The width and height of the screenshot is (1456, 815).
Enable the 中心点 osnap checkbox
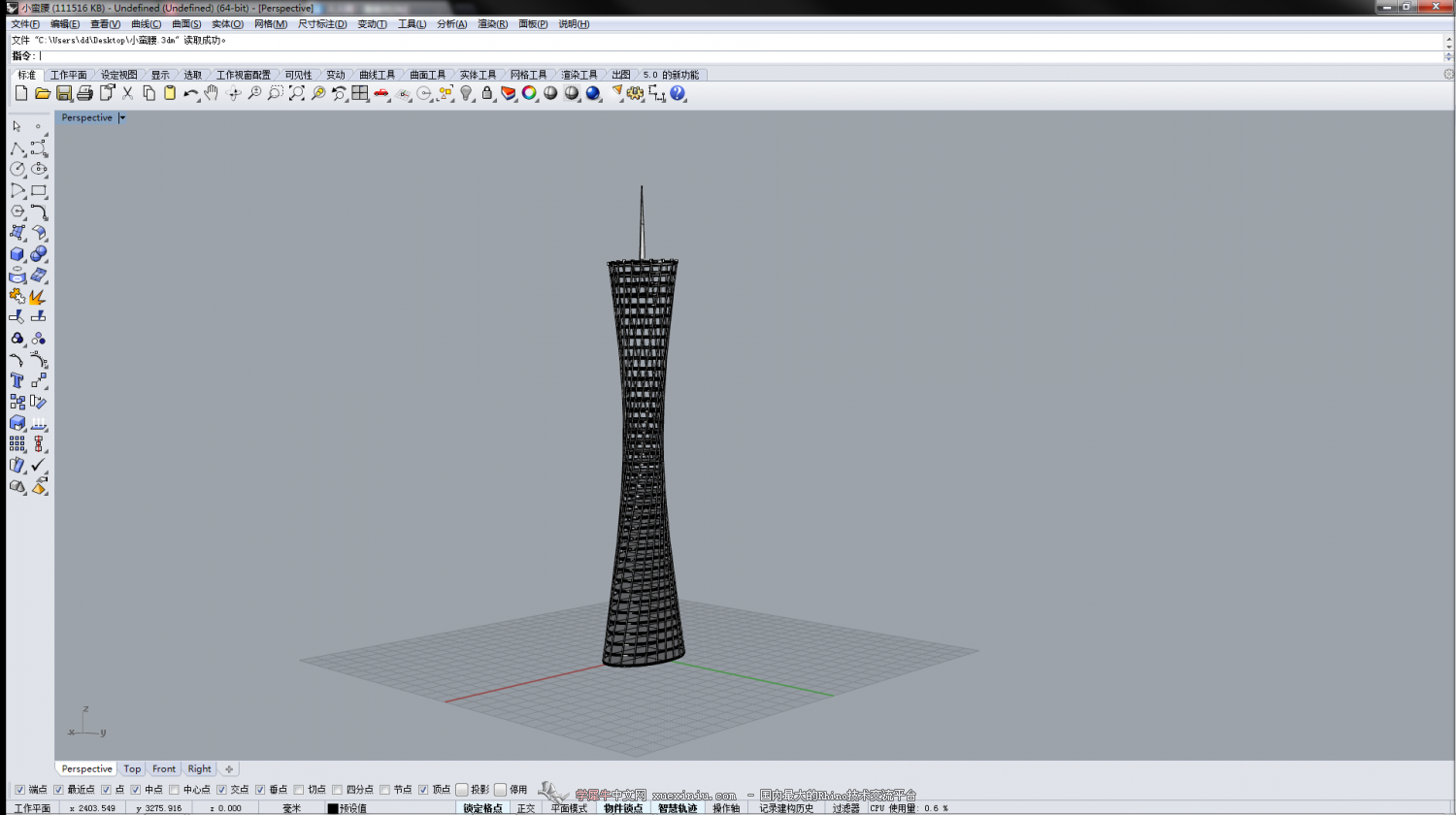pyautogui.click(x=174, y=790)
